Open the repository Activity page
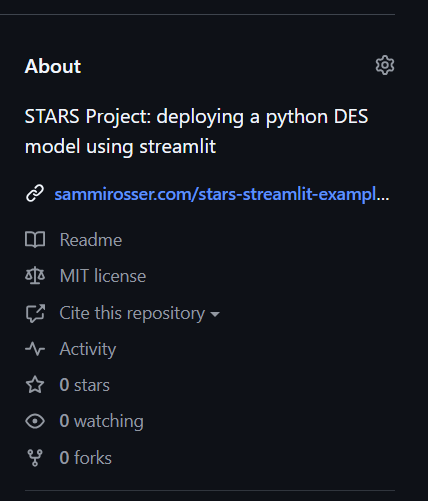The image size is (428, 501). coord(88,349)
